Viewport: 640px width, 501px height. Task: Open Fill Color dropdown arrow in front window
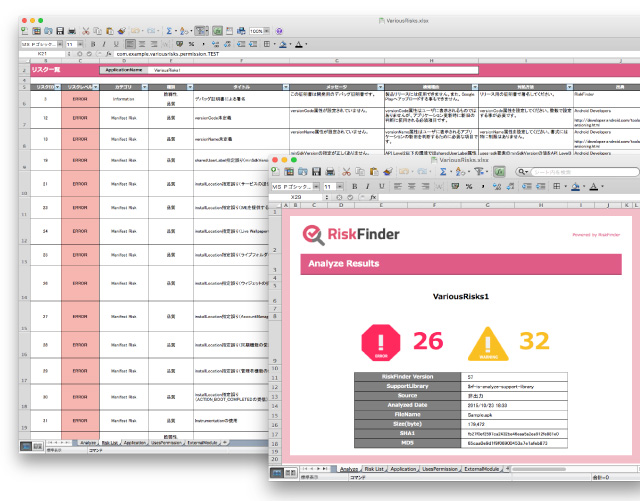584,187
